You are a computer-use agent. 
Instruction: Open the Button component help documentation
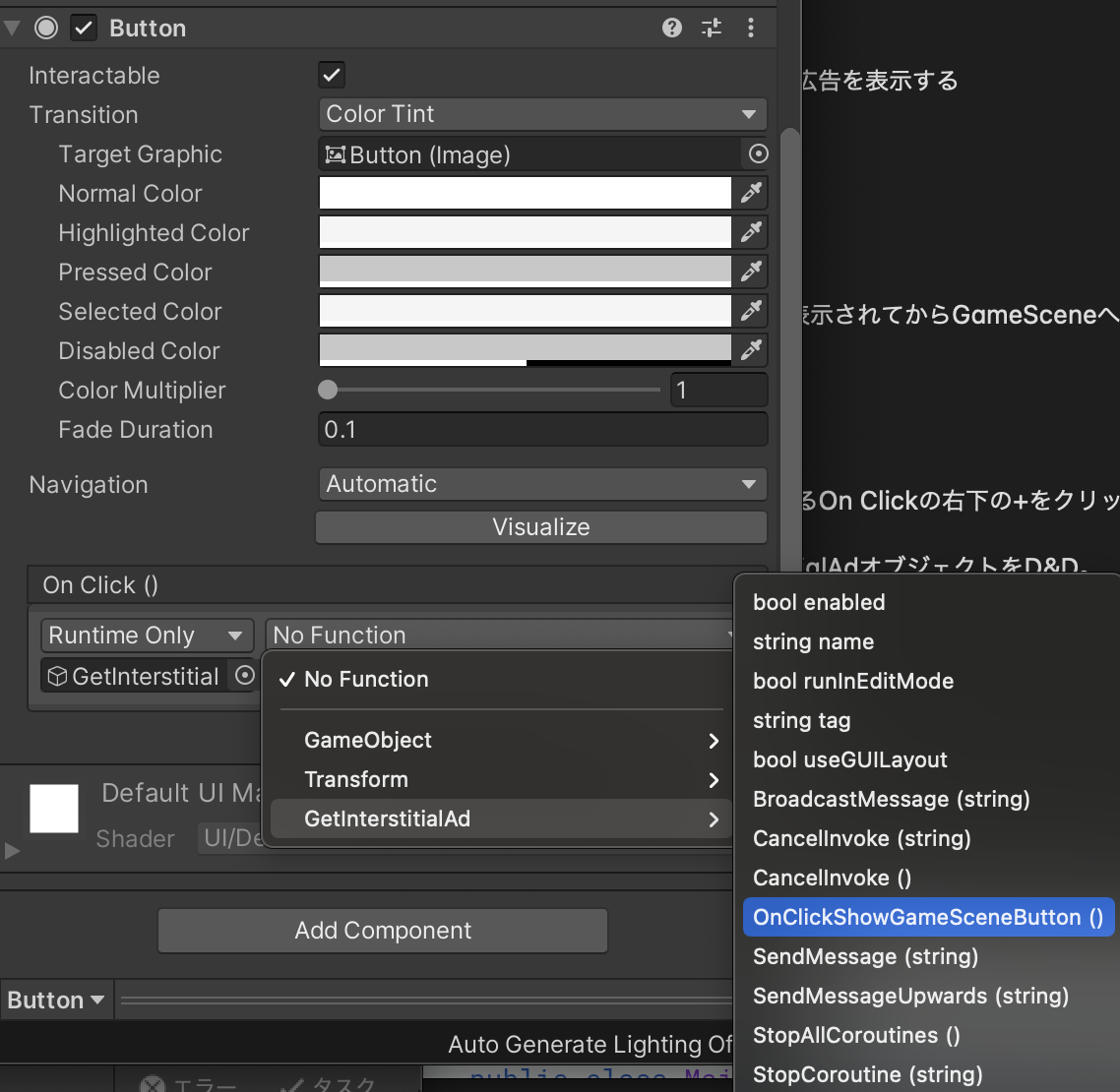click(x=671, y=28)
